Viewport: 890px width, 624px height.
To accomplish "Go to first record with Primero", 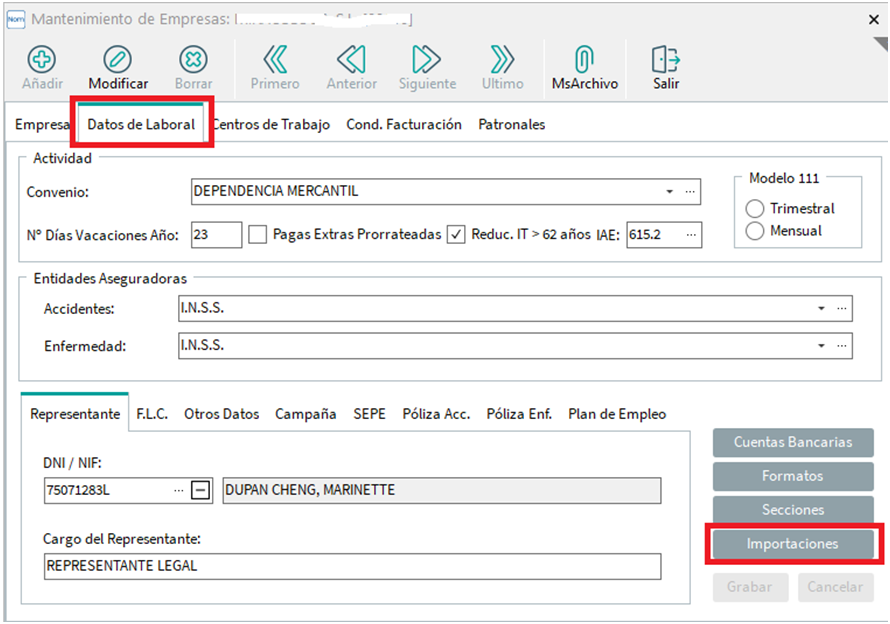I will pyautogui.click(x=274, y=59).
